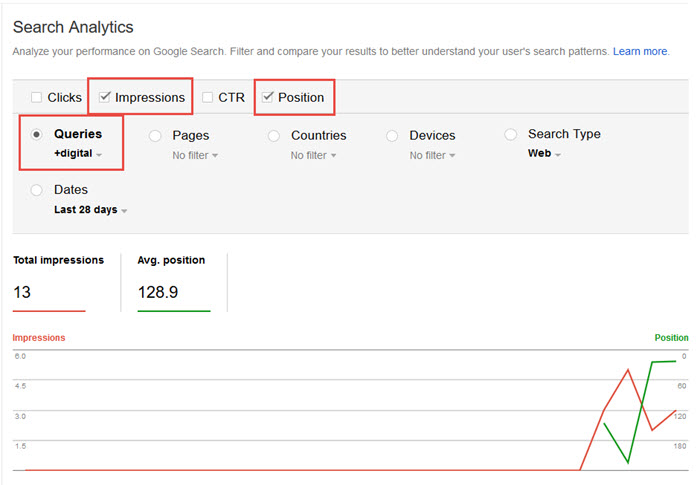Viewport: 700px width, 485px height.
Task: Follow the 'Learn more' link
Action: (x=640, y=51)
